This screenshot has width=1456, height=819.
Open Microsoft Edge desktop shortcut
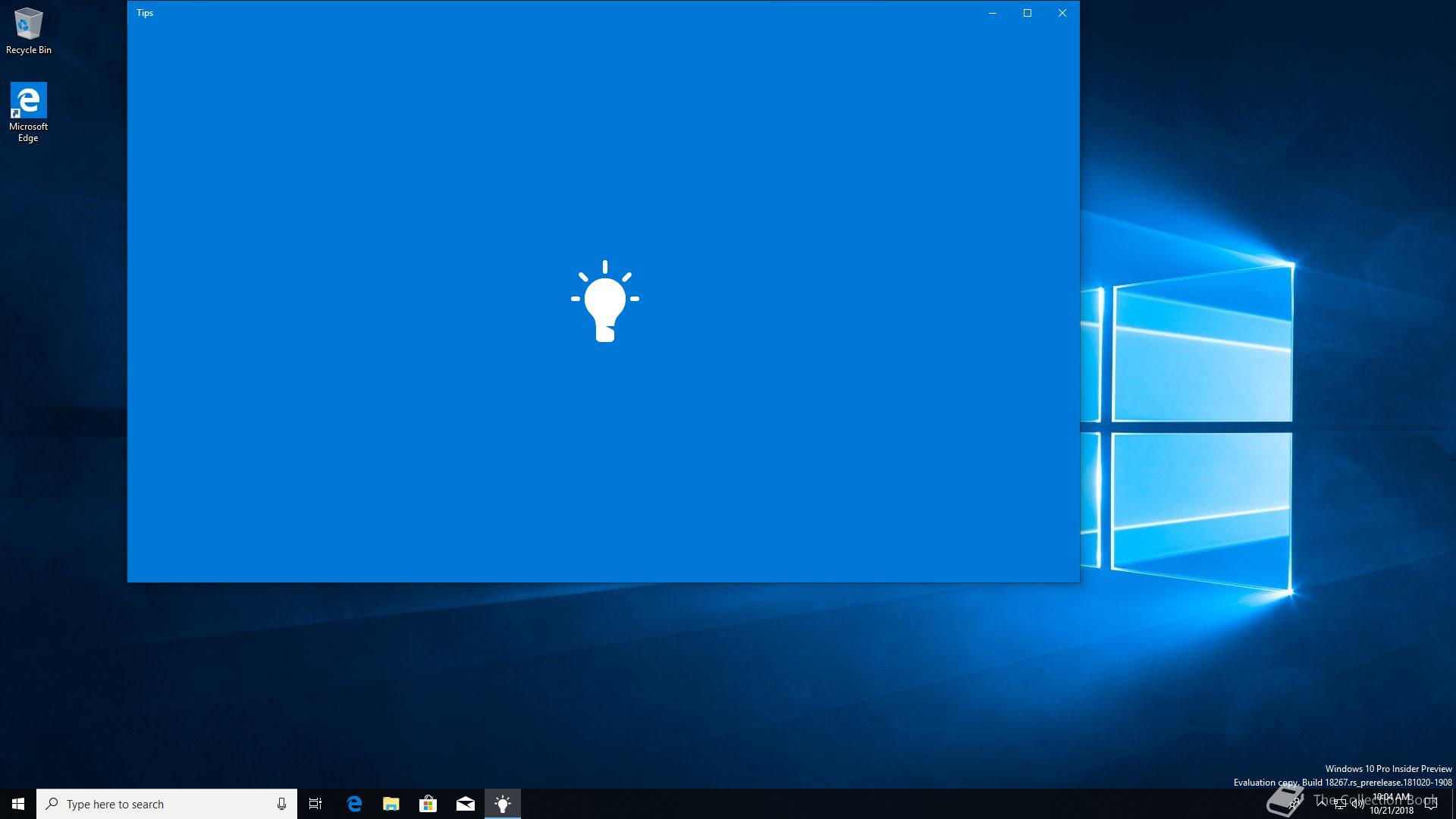click(x=28, y=111)
